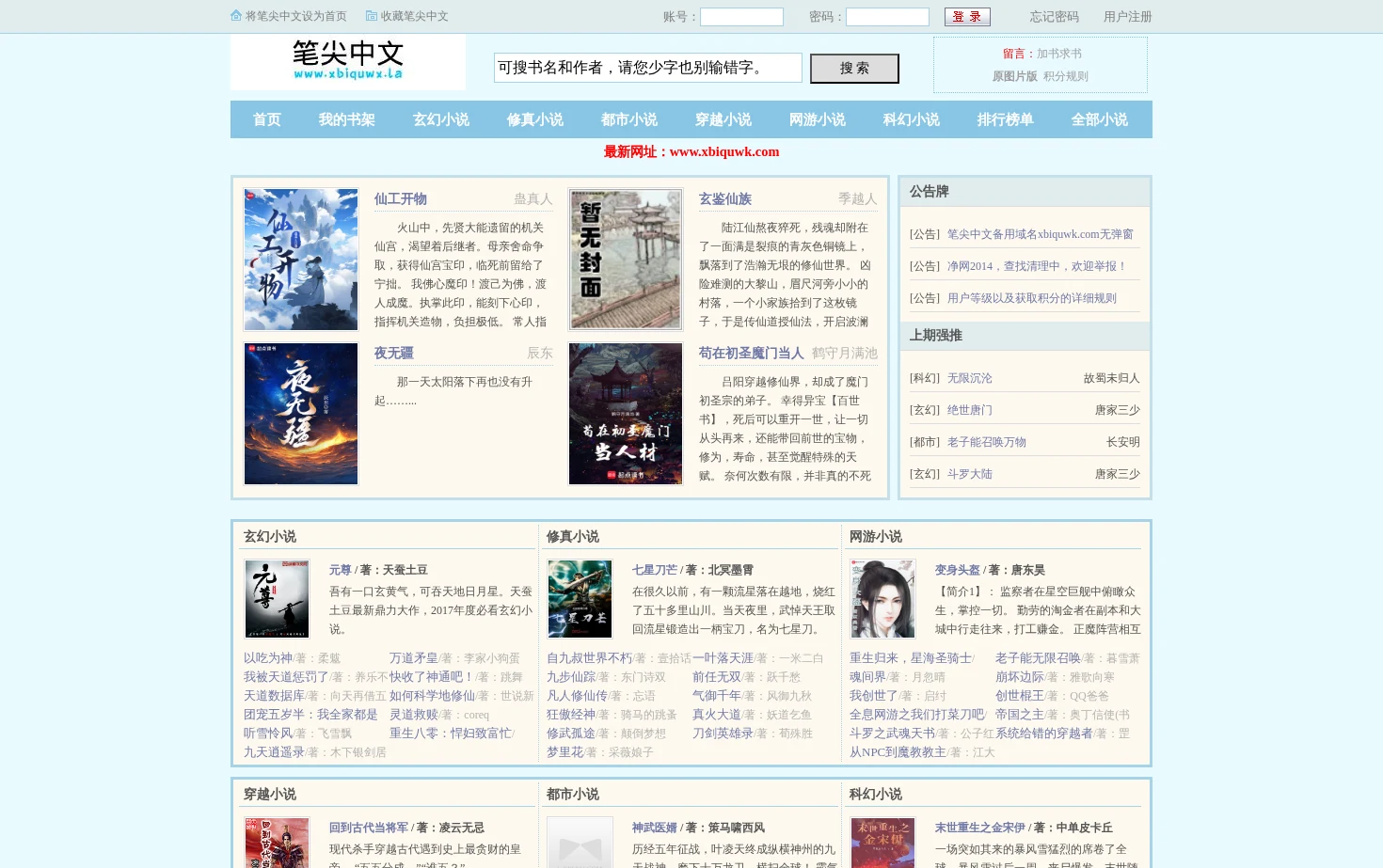Select the 穿越小说 nav tab
1383x868 pixels.
tap(723, 119)
